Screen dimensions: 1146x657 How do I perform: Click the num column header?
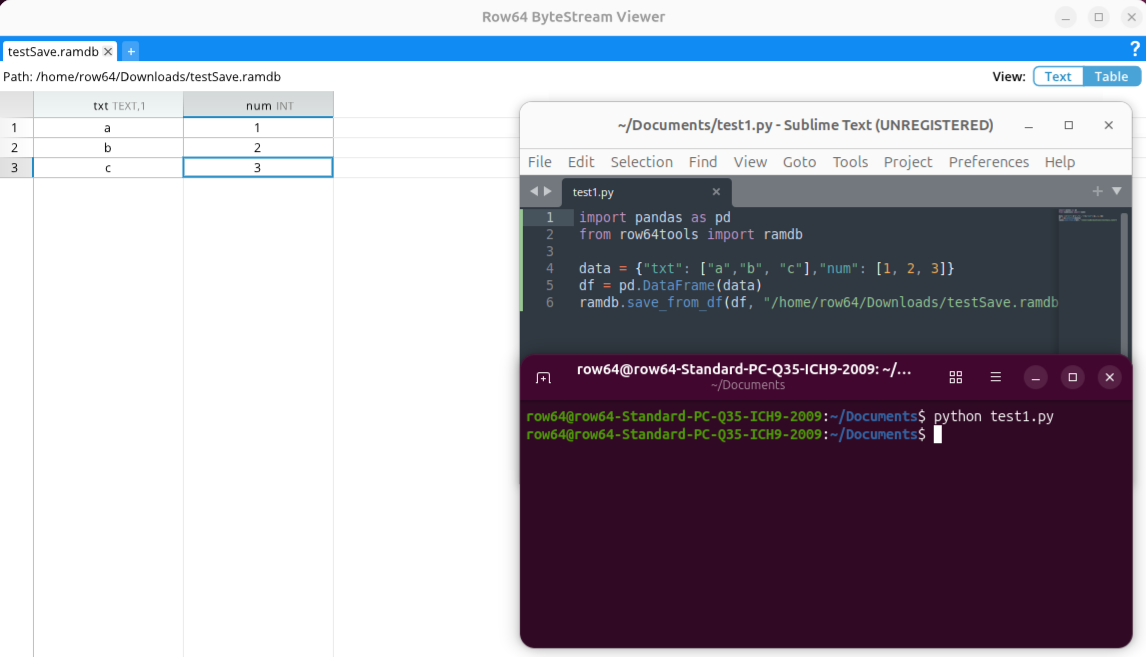pyautogui.click(x=258, y=105)
